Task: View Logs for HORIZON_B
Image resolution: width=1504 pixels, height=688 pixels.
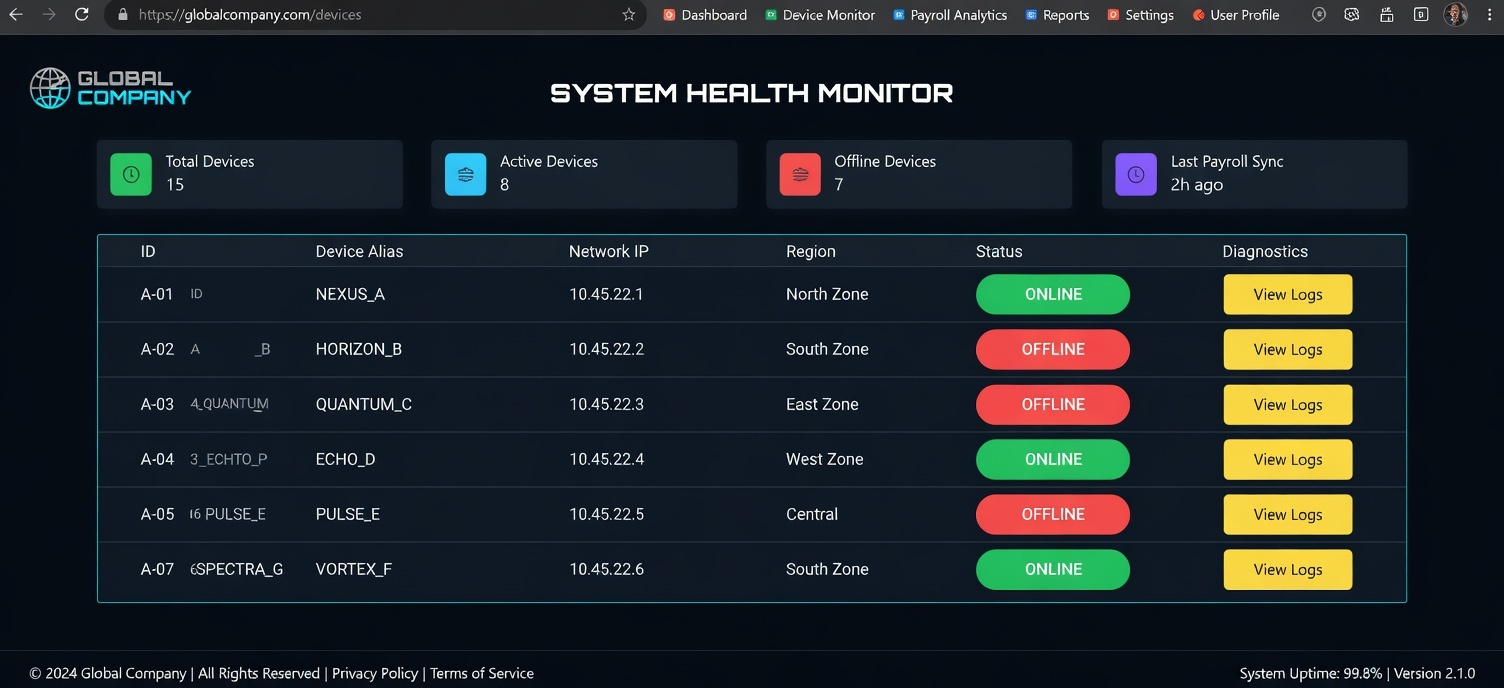Action: [1288, 349]
